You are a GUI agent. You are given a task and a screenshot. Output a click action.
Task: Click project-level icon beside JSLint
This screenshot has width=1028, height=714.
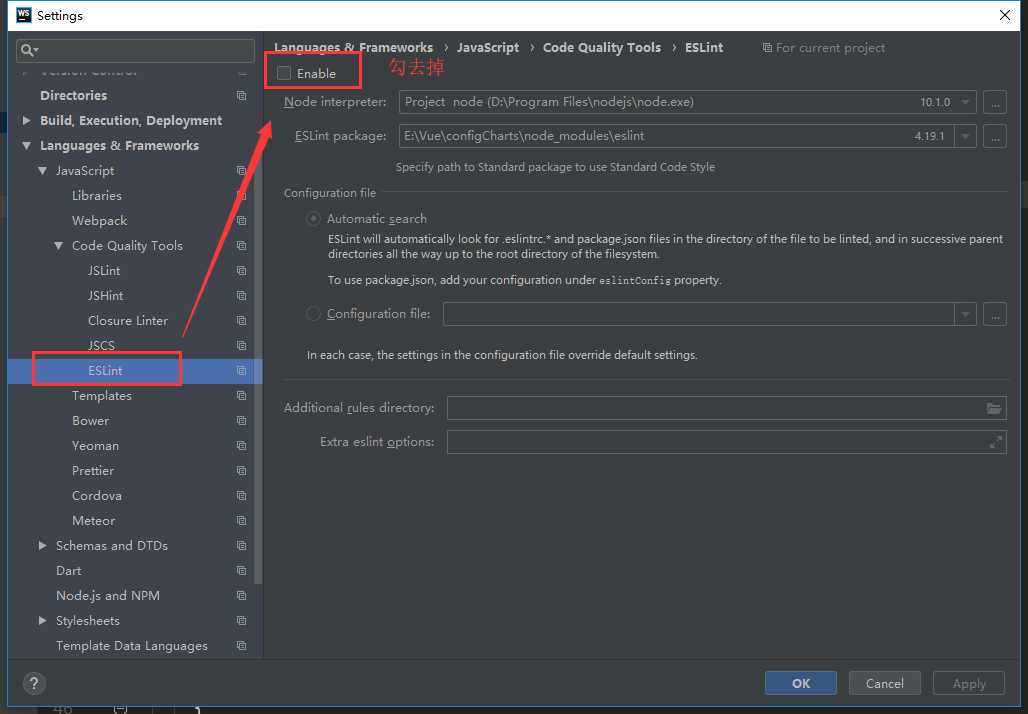[241, 271]
